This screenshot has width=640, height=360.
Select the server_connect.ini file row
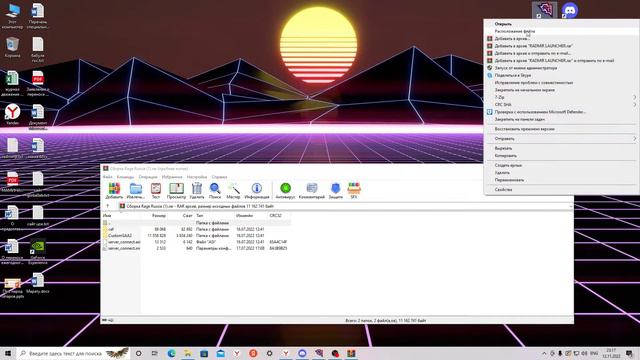click(196, 248)
